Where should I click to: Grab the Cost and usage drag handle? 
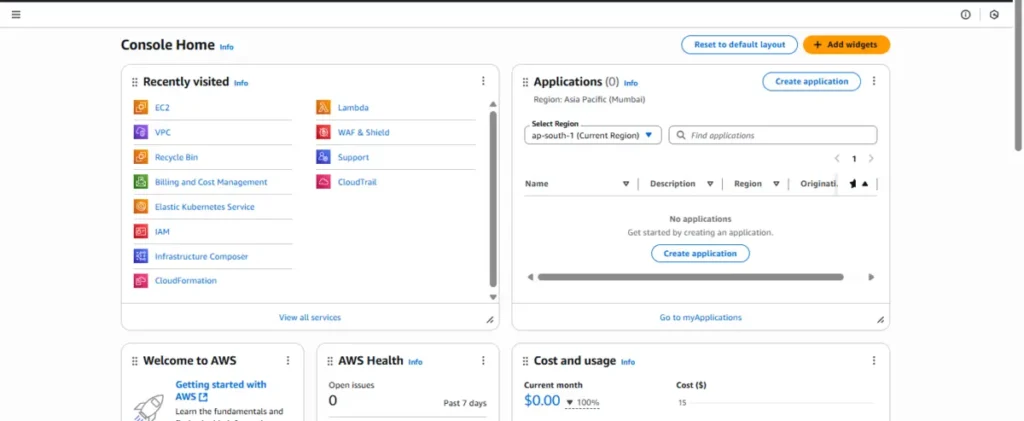pos(526,361)
